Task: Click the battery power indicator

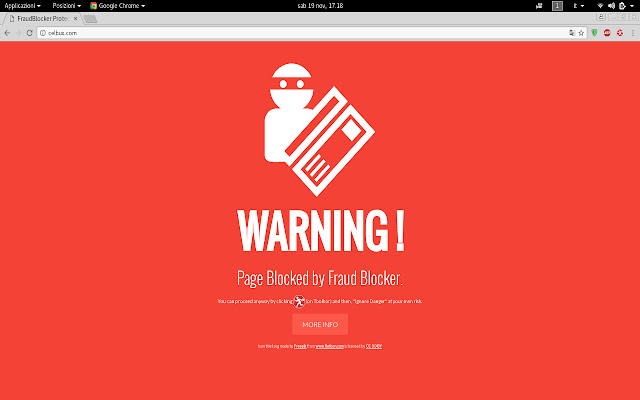Action: click(622, 6)
